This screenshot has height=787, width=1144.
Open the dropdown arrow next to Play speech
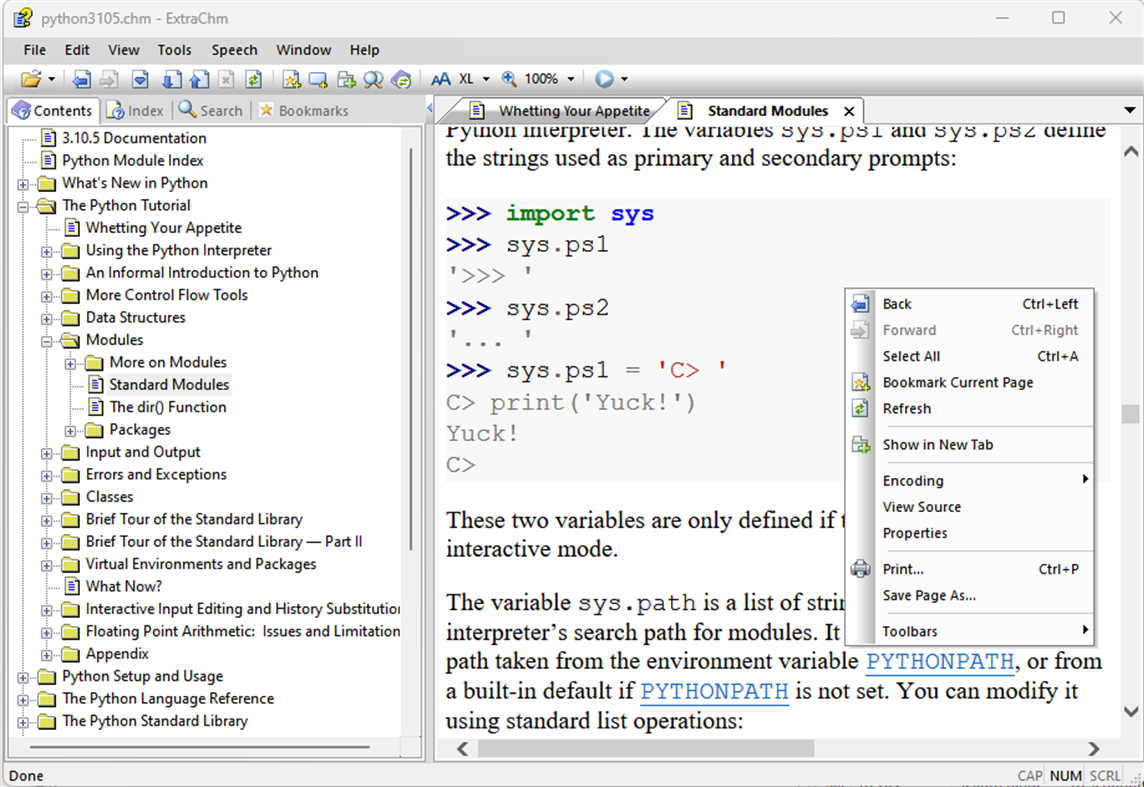tap(624, 79)
